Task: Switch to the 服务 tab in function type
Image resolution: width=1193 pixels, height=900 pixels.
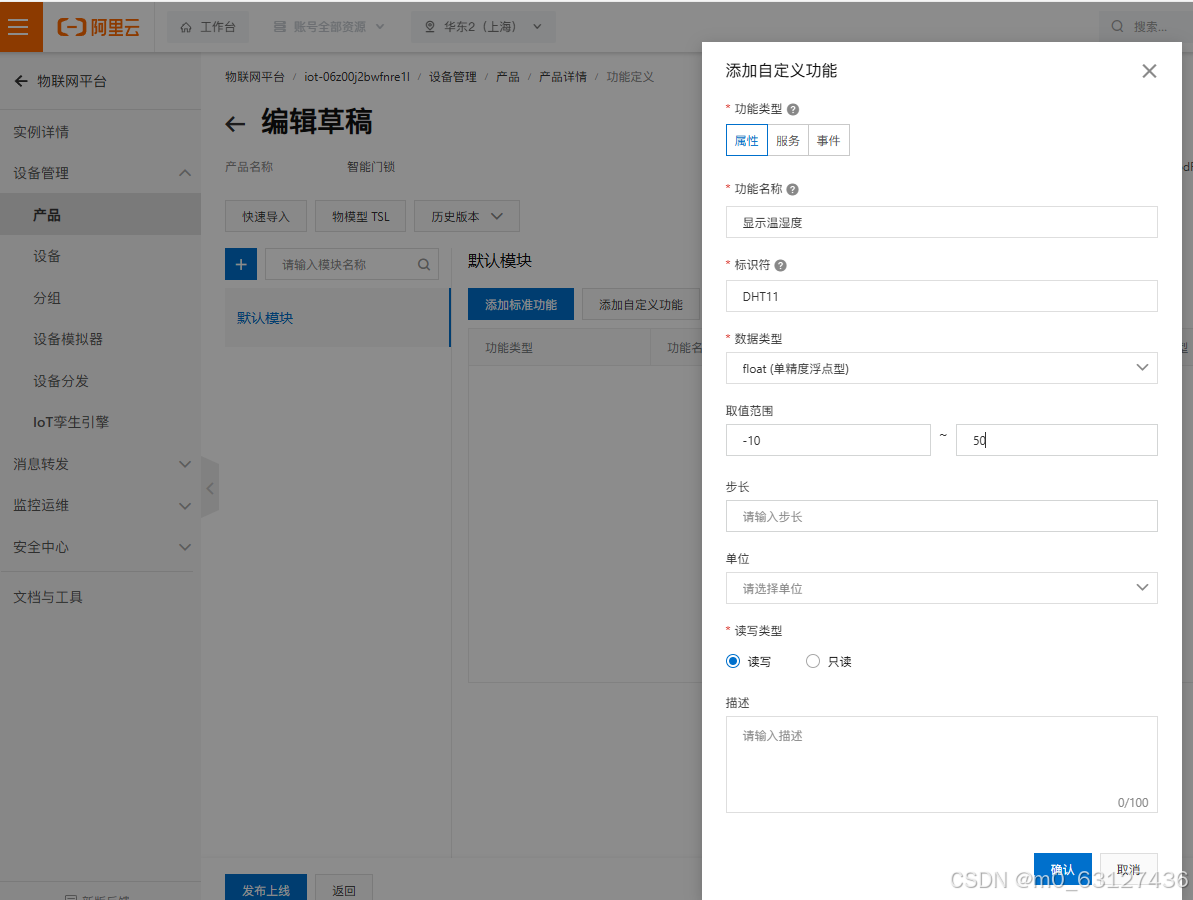Action: tap(787, 140)
